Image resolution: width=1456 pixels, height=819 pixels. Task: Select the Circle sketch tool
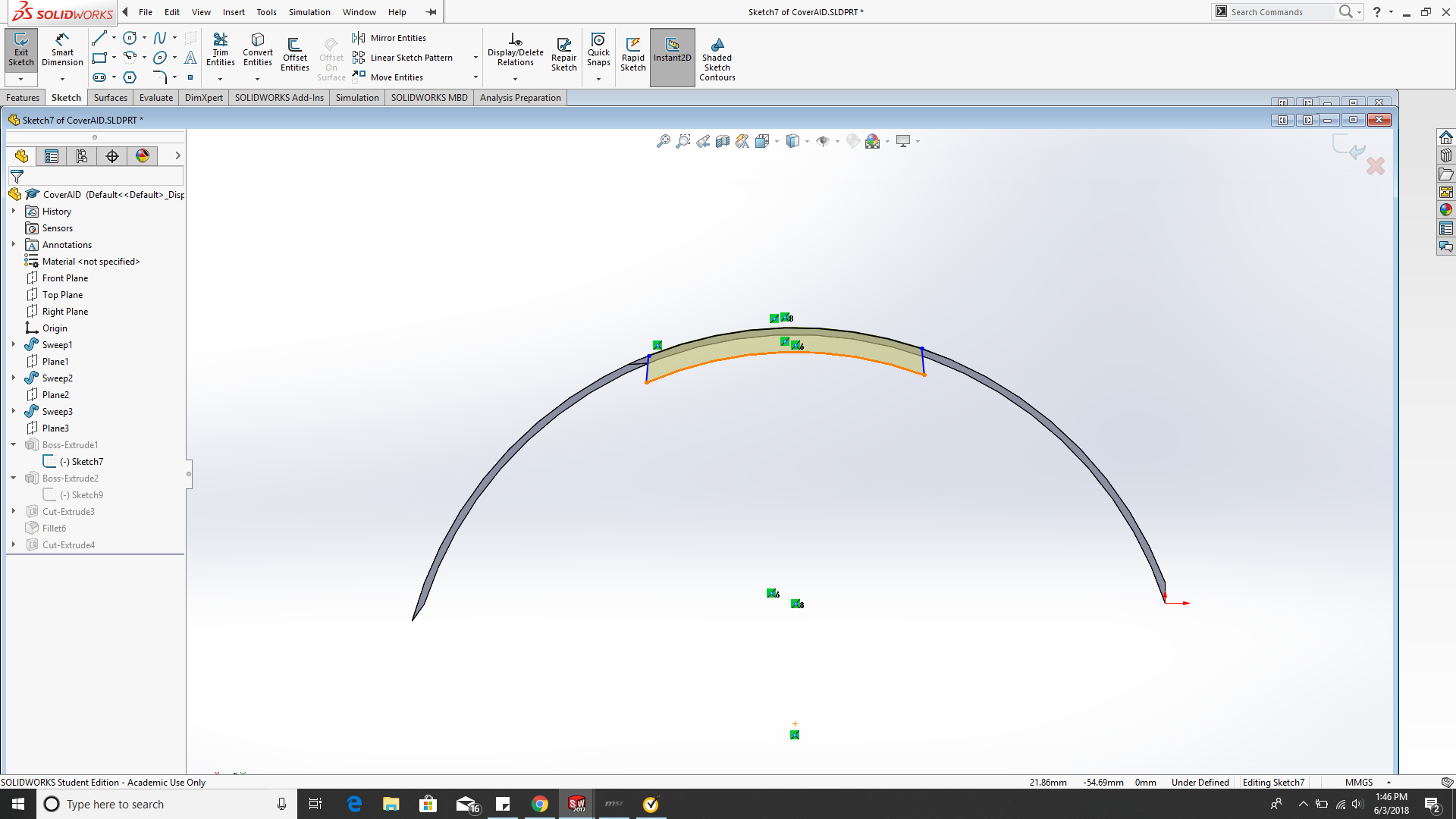130,38
